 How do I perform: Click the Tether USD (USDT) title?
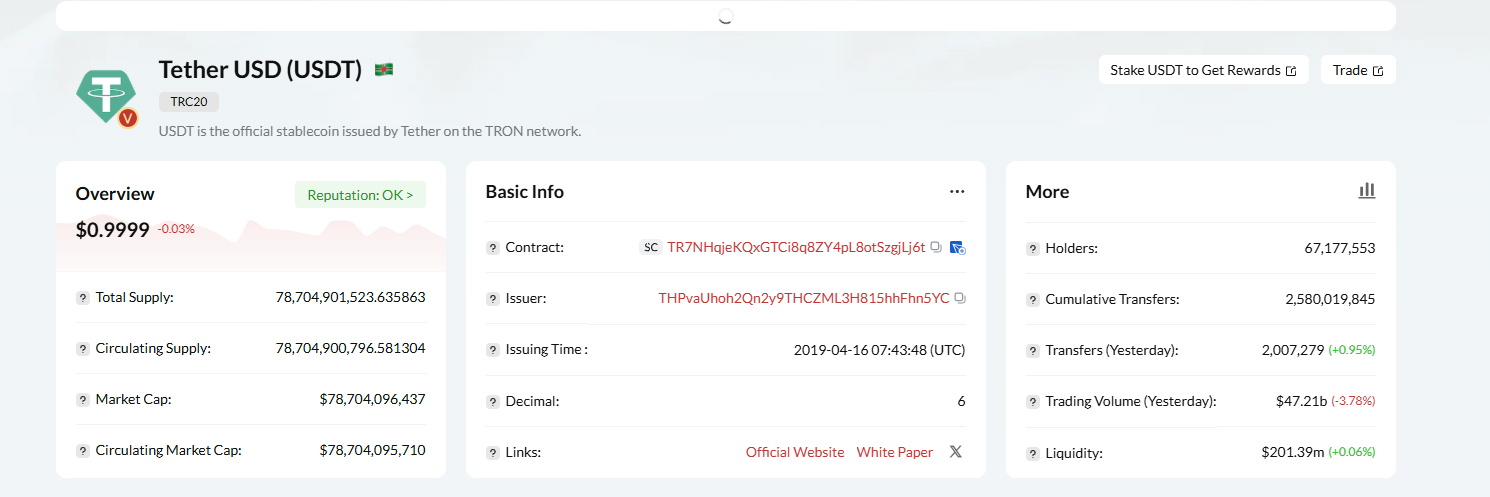pyautogui.click(x=260, y=69)
